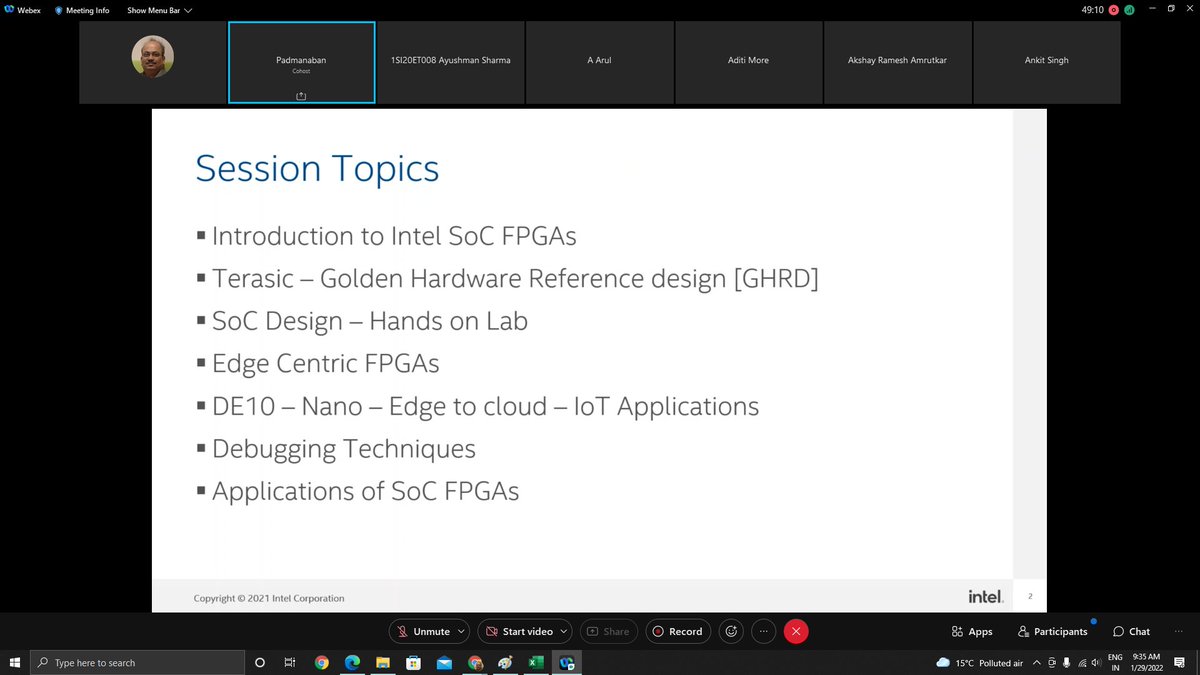Open volume speaker tray icon
This screenshot has height=675, width=1200.
(1098, 662)
